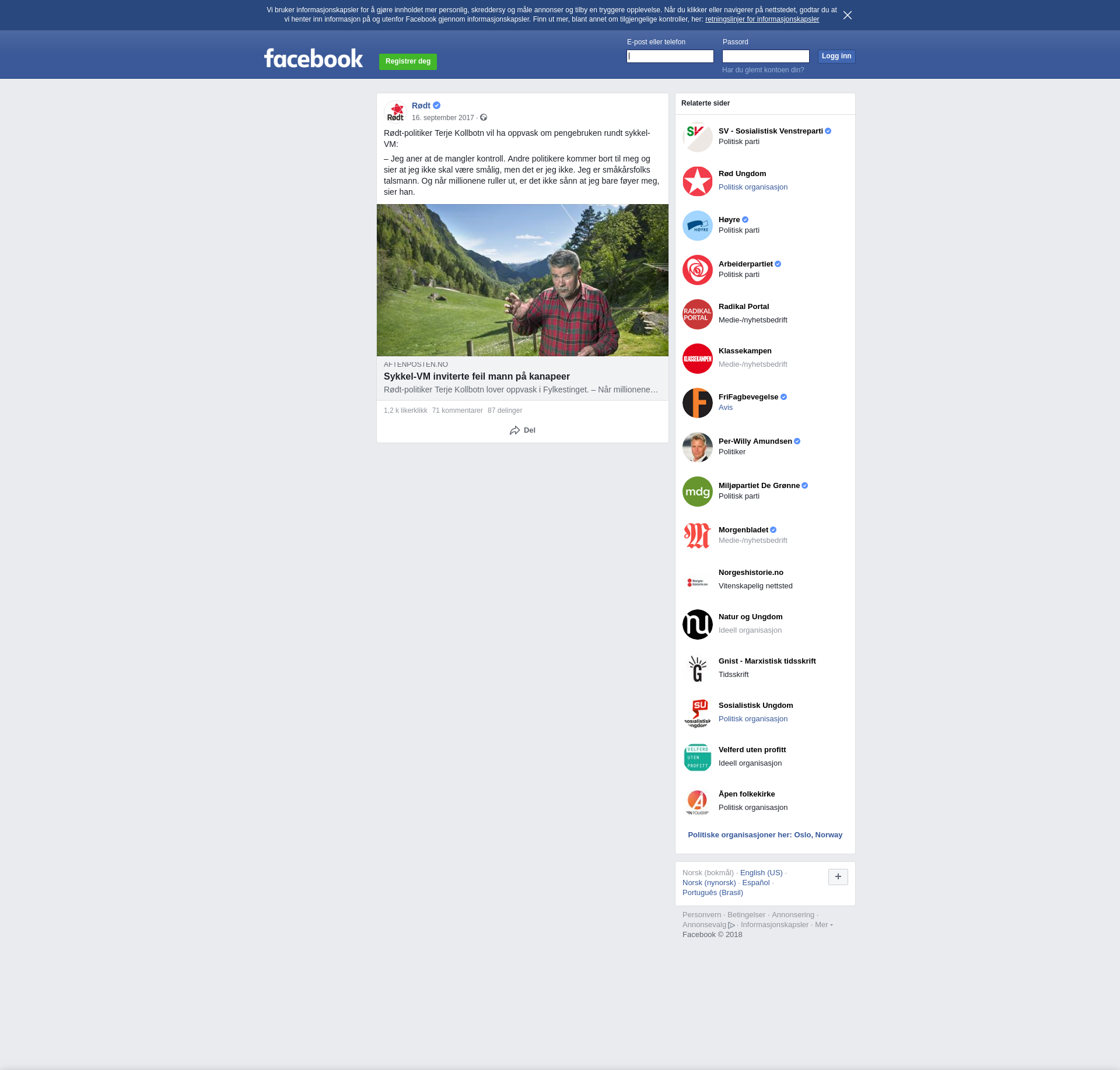
Task: Click the Natur og Ungdom logo
Action: coord(698,625)
